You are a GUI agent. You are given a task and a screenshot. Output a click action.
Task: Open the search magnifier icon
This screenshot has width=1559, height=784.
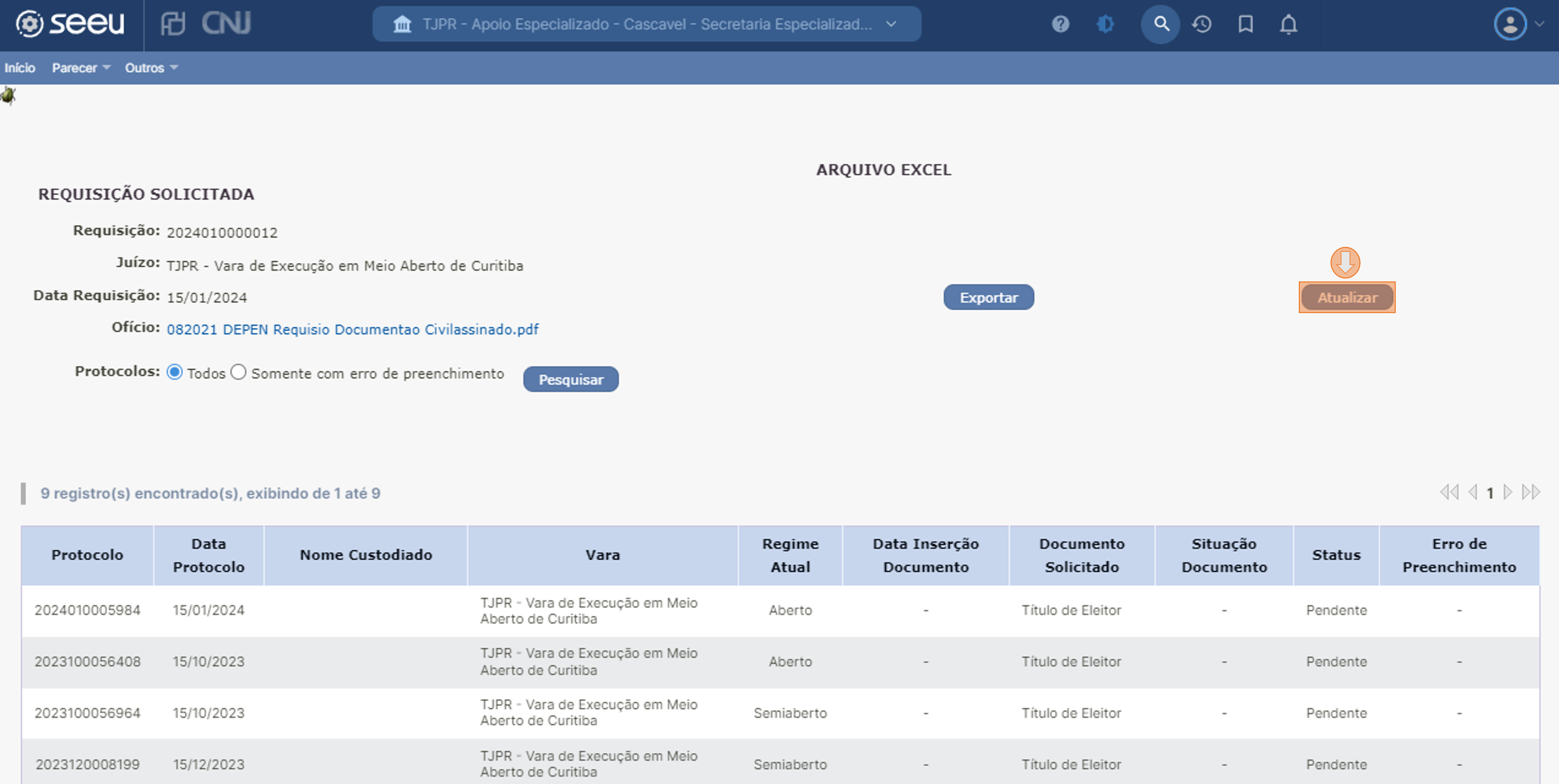(1160, 24)
